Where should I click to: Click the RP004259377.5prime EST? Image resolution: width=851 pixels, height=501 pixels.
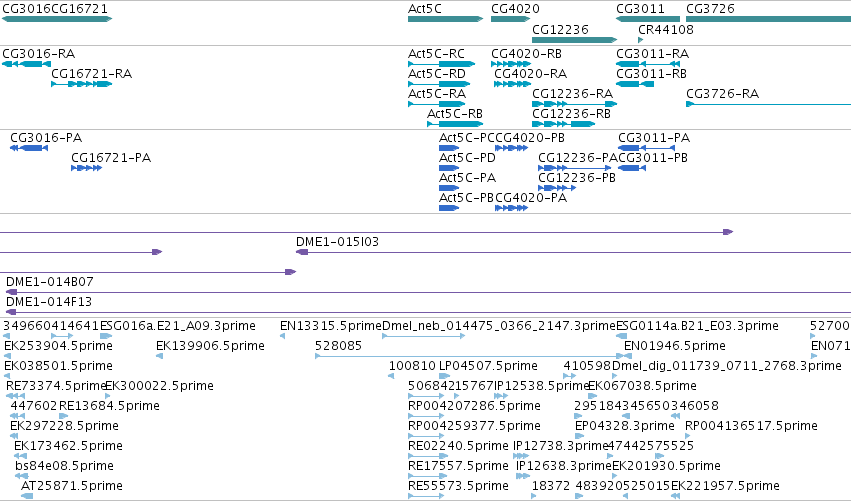click(426, 436)
